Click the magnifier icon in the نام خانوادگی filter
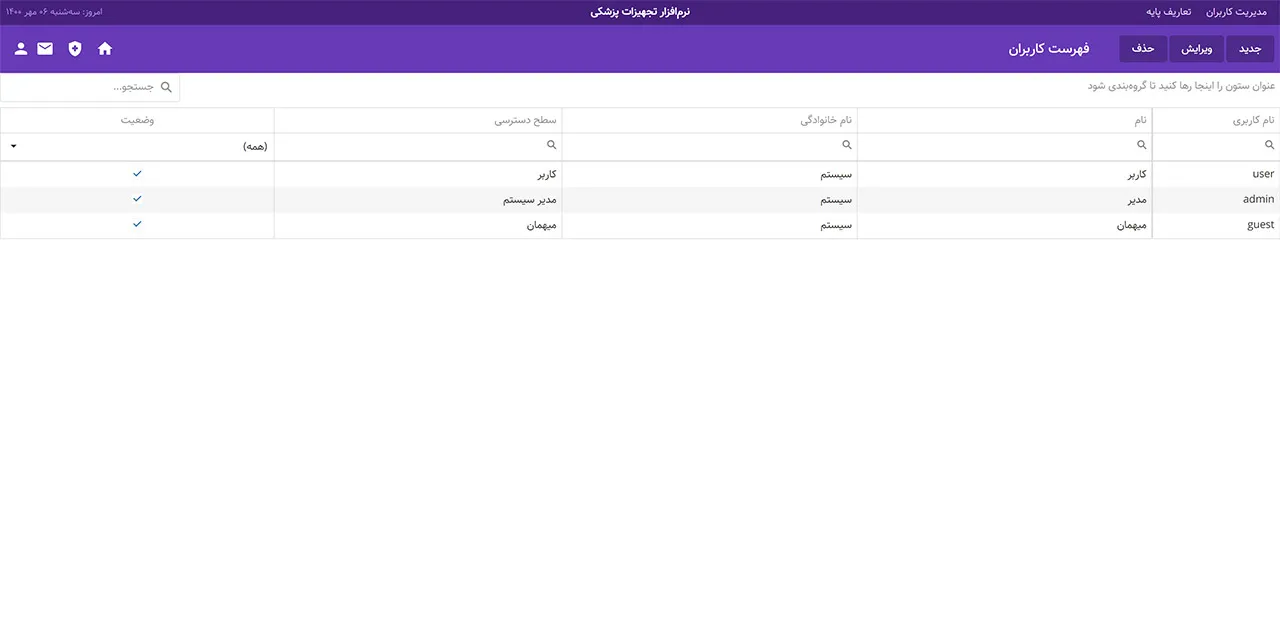 (847, 146)
